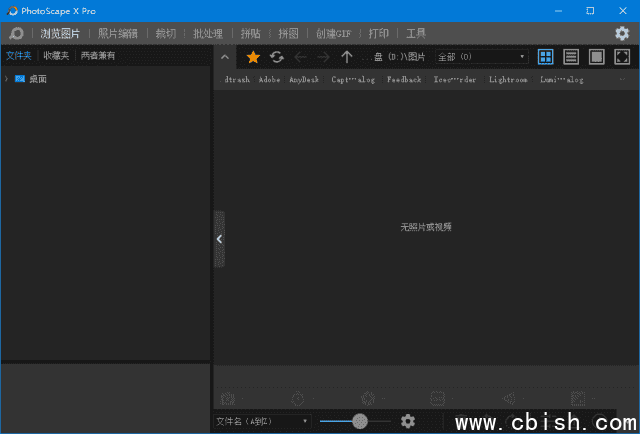Show more subfolders with the chevron
The height and width of the screenshot is (434, 640).
tap(622, 79)
